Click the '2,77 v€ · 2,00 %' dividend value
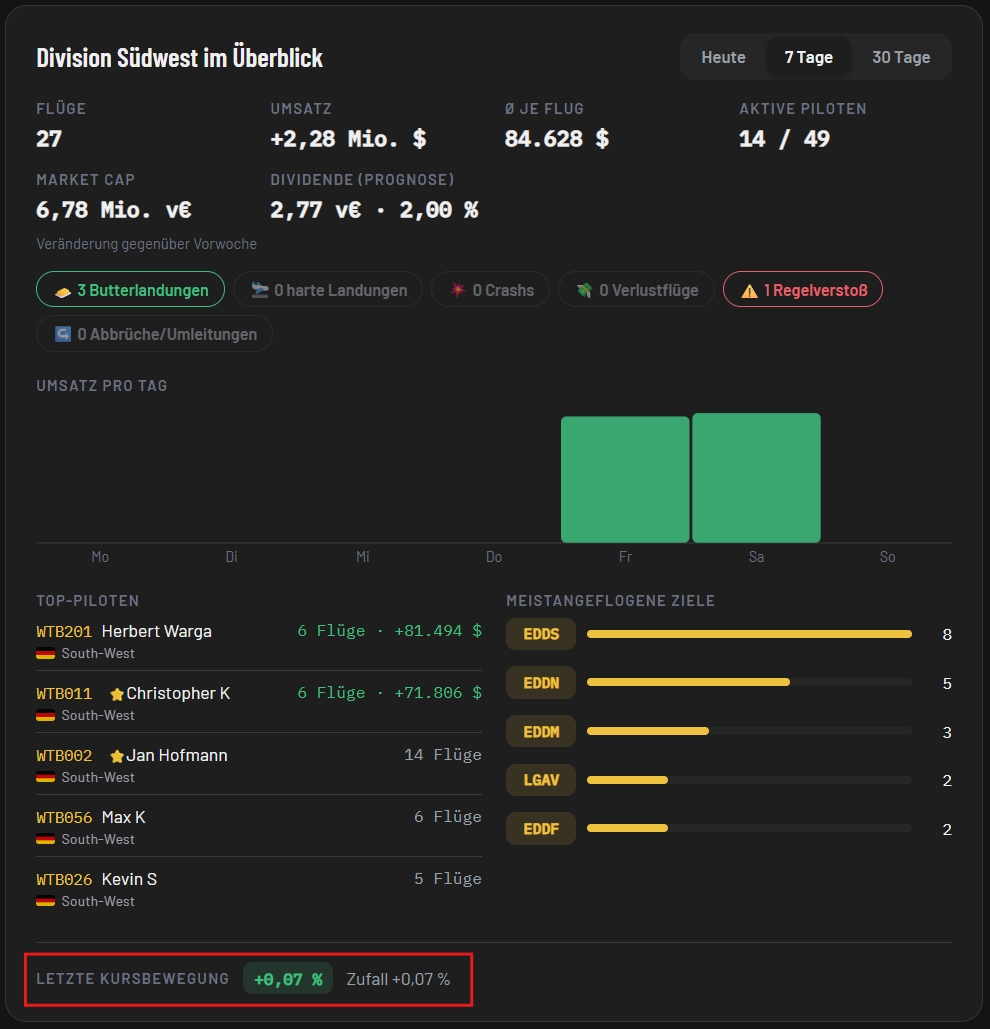990x1029 pixels. (375, 210)
